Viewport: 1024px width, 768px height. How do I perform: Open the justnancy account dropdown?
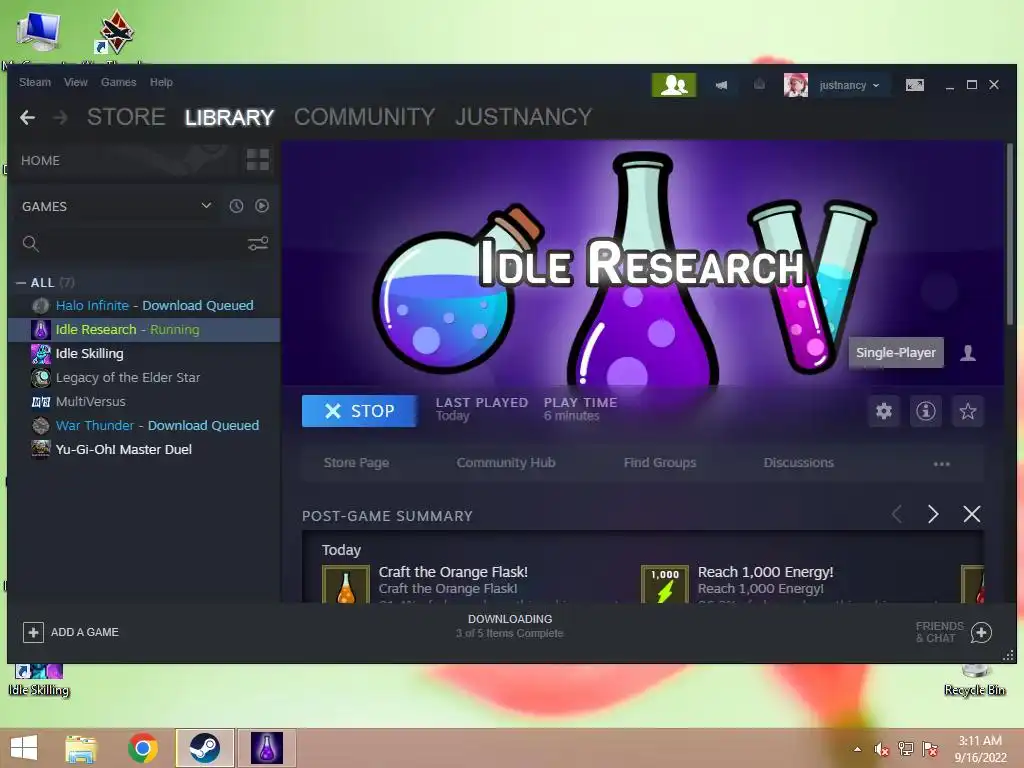pyautogui.click(x=850, y=86)
